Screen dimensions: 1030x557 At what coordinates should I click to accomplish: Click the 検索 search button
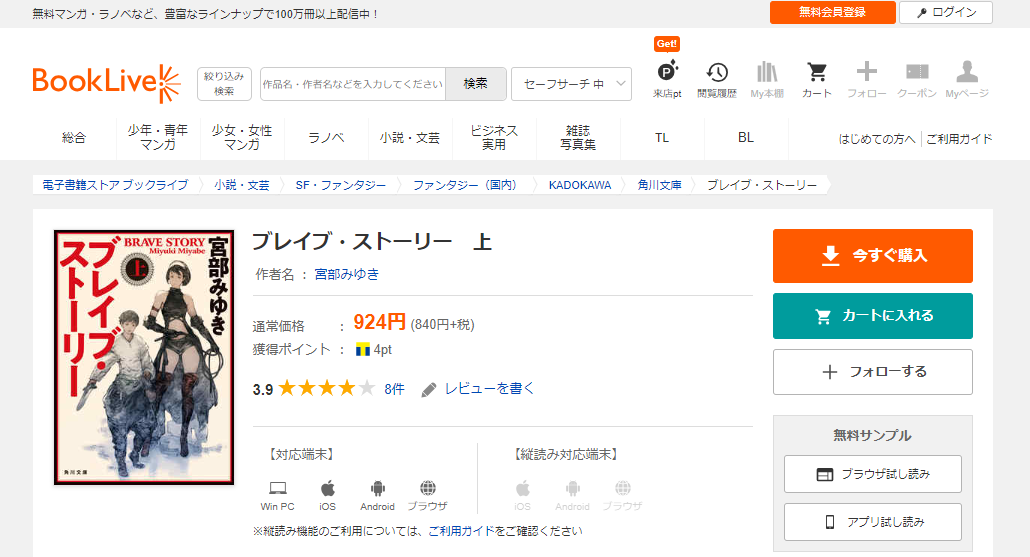476,83
